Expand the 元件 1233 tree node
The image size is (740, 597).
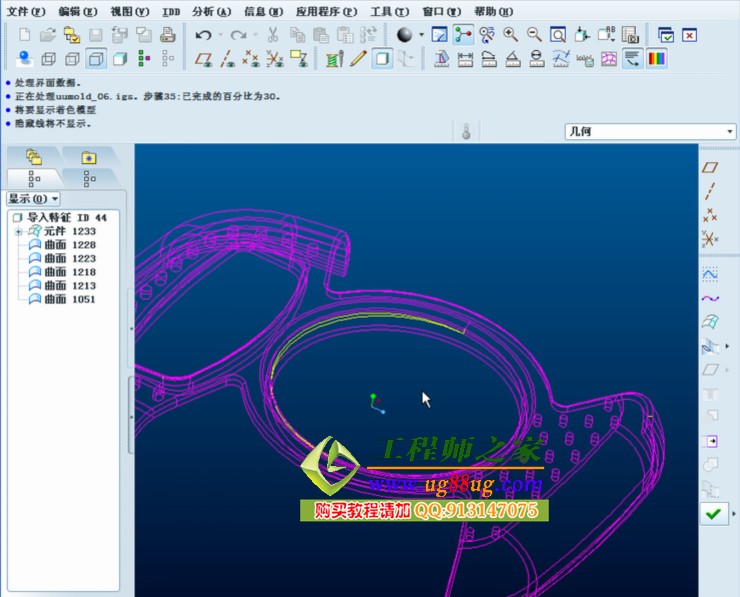coord(18,231)
